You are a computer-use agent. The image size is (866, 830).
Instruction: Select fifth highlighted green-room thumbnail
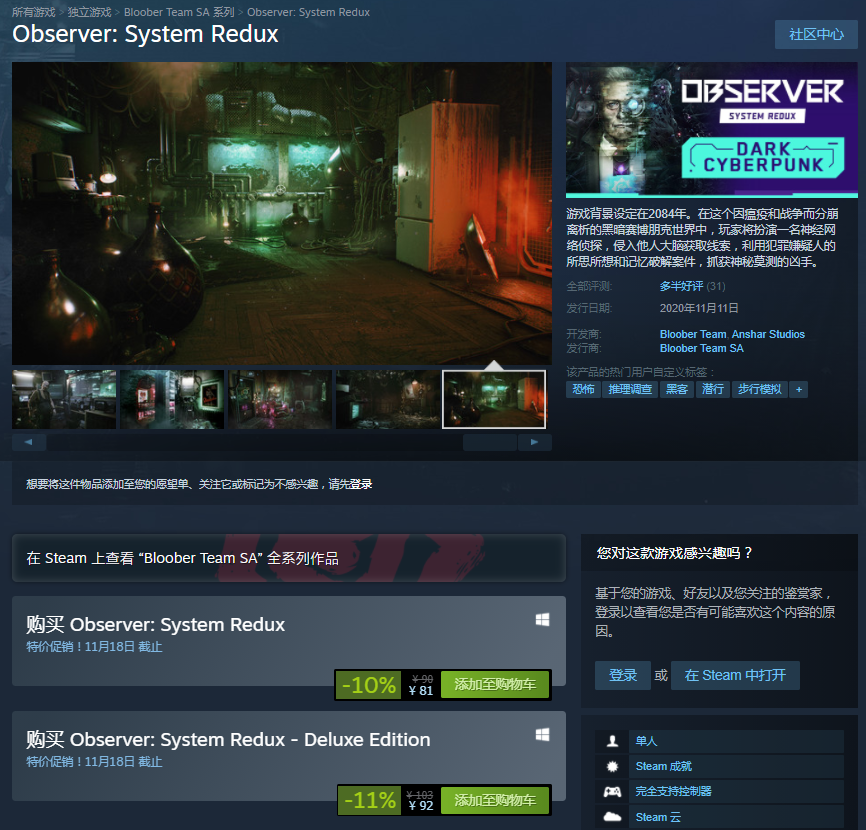click(x=494, y=399)
